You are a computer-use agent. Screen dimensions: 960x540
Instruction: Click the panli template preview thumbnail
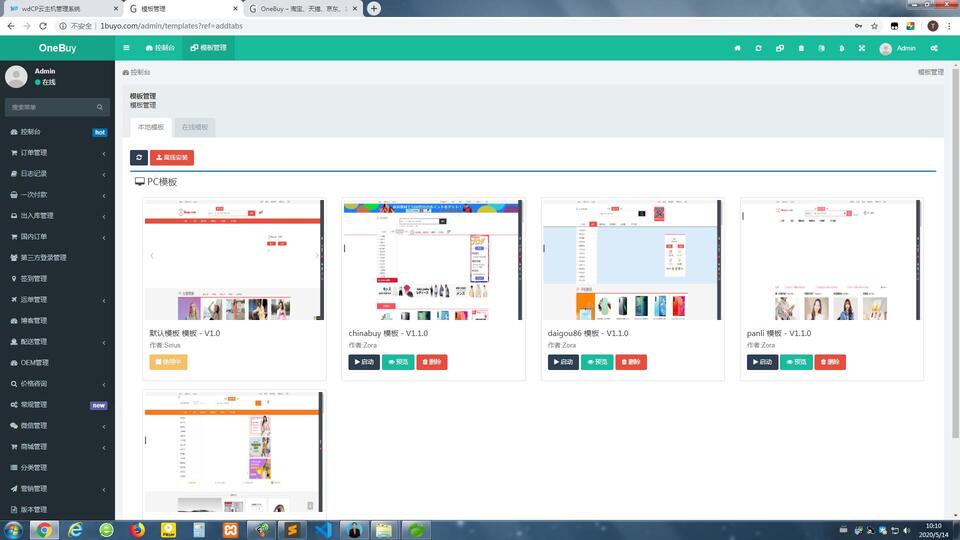point(831,260)
